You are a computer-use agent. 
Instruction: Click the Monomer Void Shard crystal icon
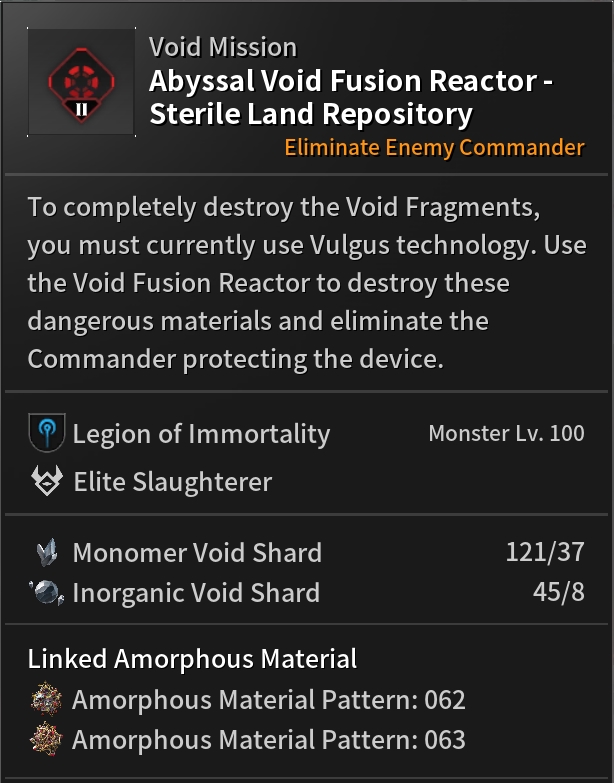point(45,552)
